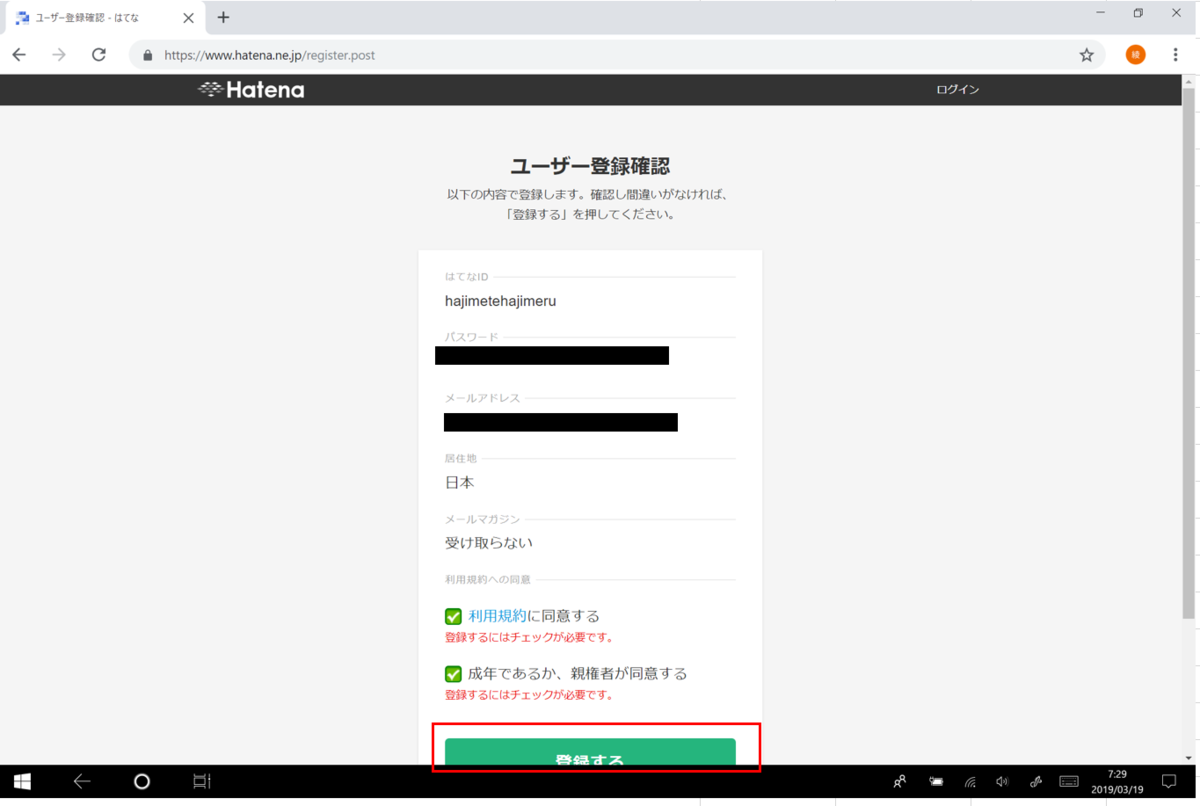Viewport: 1200px width, 806px height.
Task: Open the ログイン link in header
Action: pos(957,90)
